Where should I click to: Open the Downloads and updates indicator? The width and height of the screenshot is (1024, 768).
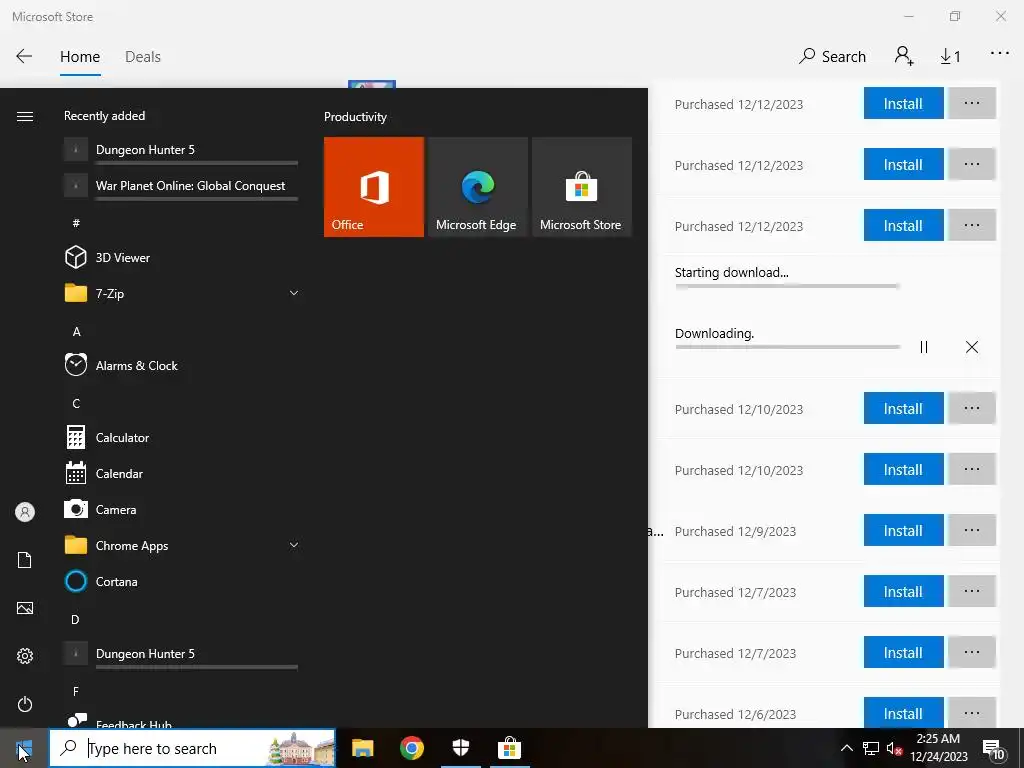[950, 57]
